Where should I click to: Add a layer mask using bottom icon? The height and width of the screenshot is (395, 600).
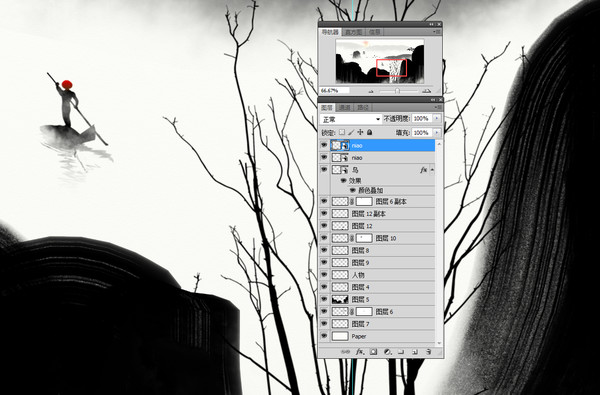[373, 351]
